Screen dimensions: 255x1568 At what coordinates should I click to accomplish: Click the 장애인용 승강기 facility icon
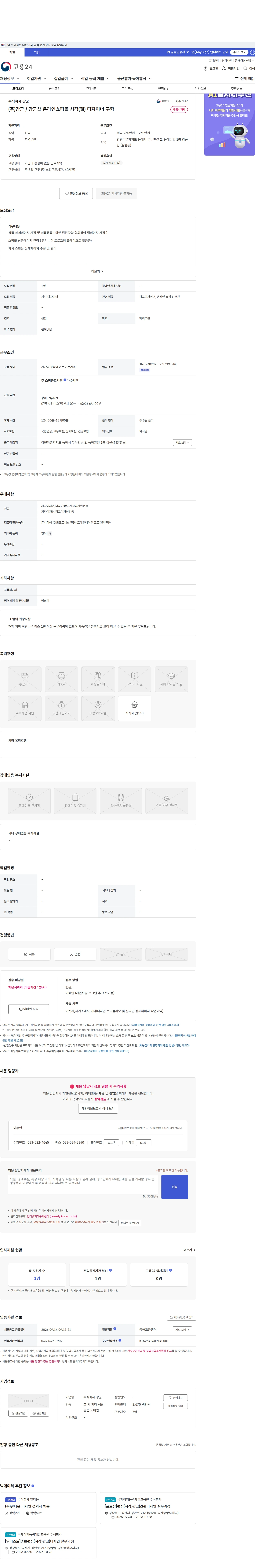coord(75,801)
